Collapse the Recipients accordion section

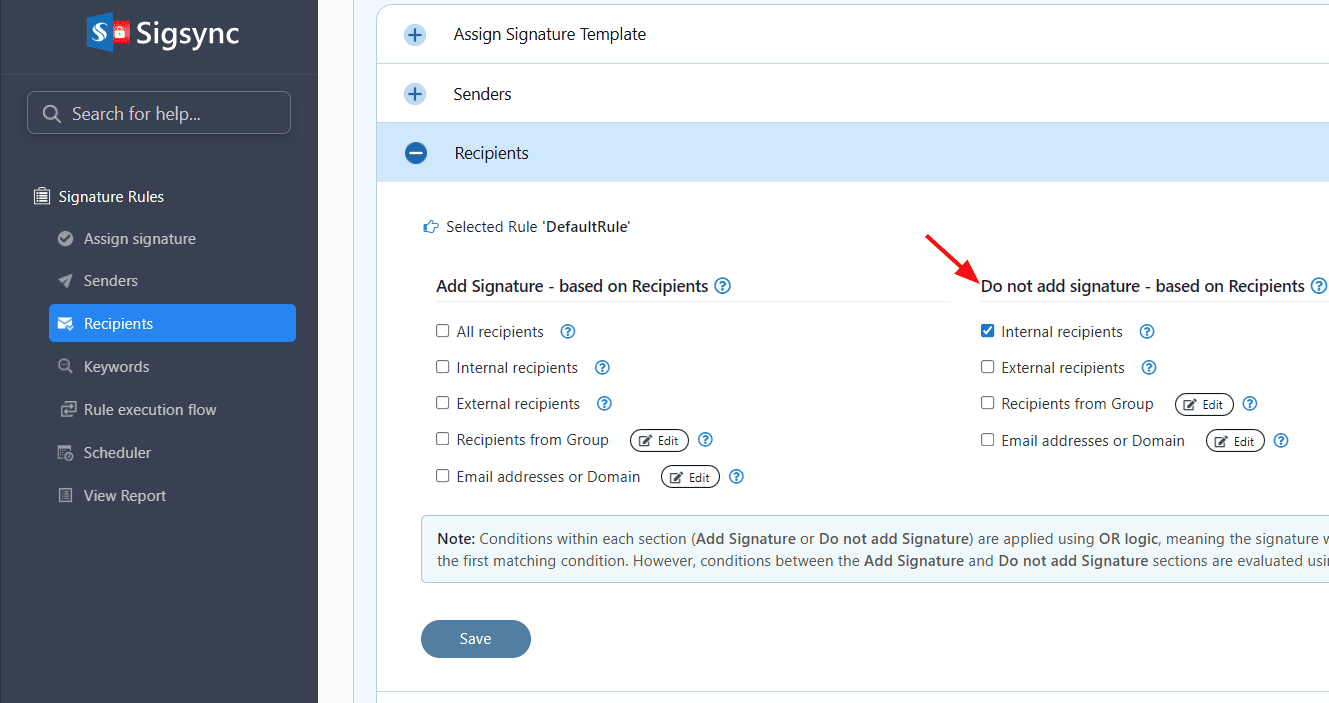(415, 153)
